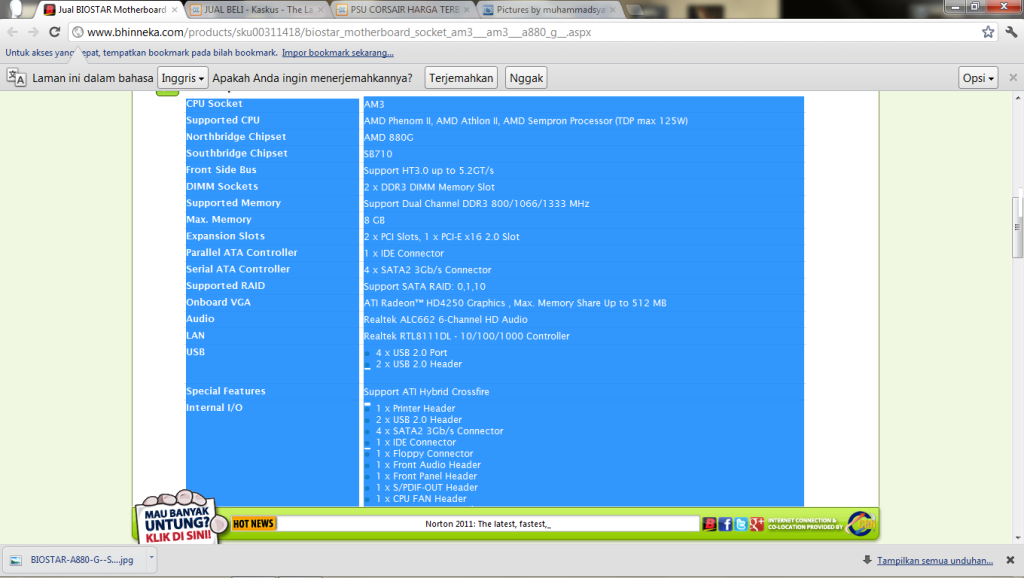This screenshot has width=1024, height=578.
Task: Close the Pictures by muhammadsya tab
Action: (613, 10)
